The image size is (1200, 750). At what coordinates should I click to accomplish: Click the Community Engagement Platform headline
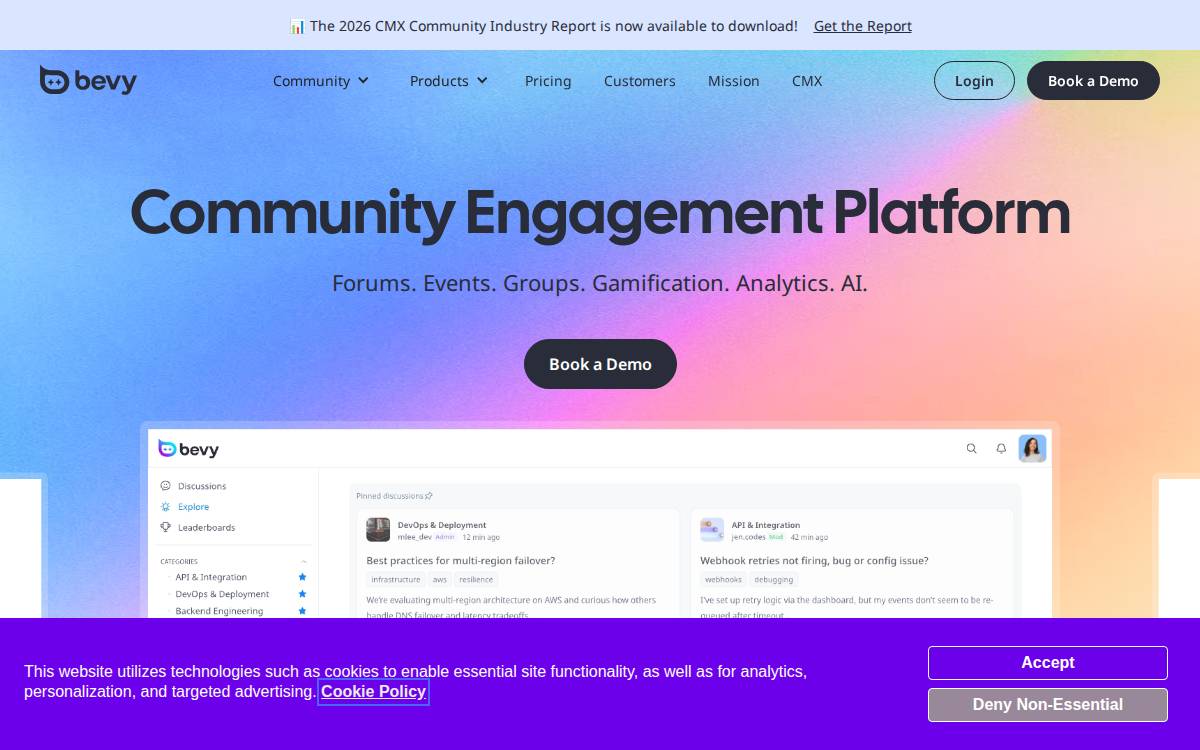(x=600, y=213)
